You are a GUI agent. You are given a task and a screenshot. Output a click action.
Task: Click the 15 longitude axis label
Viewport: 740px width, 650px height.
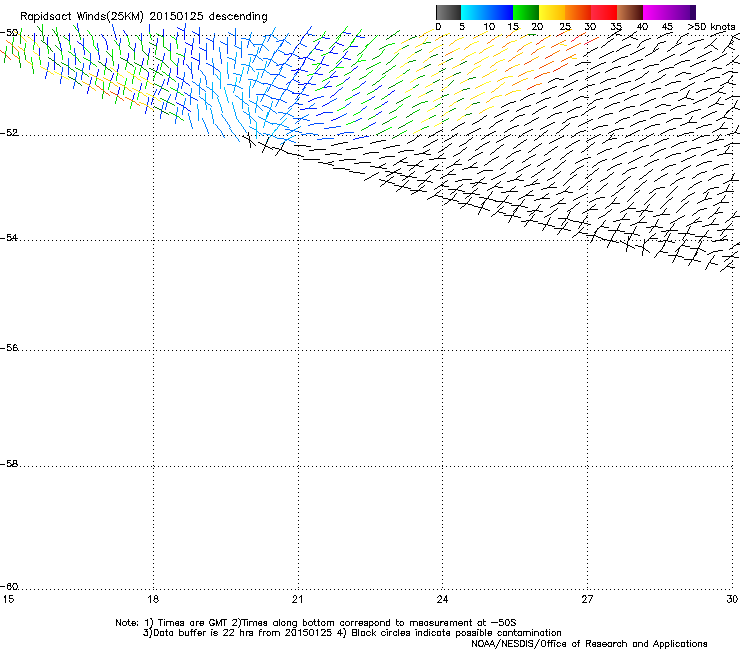click(8, 599)
